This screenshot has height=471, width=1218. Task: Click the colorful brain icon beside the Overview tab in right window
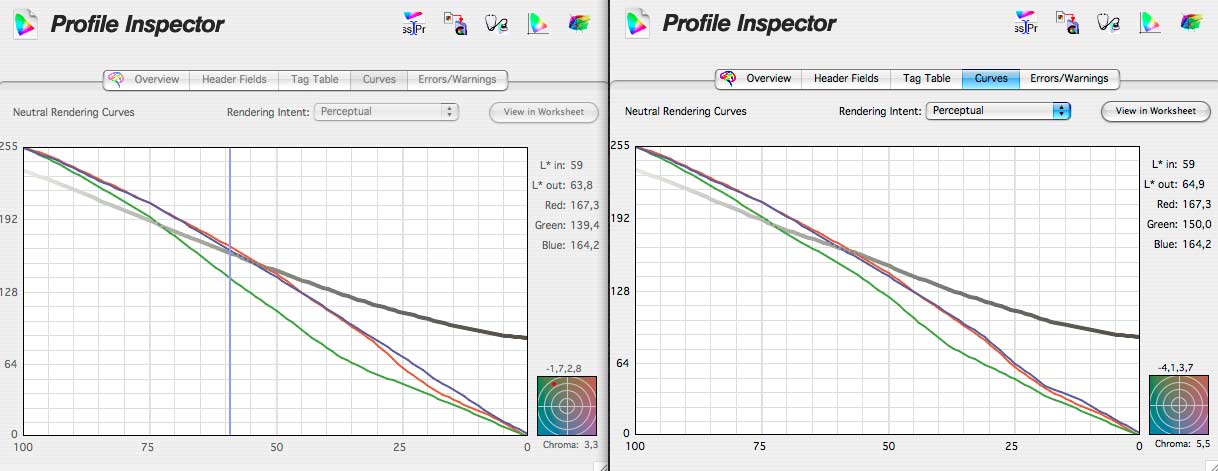coord(729,78)
